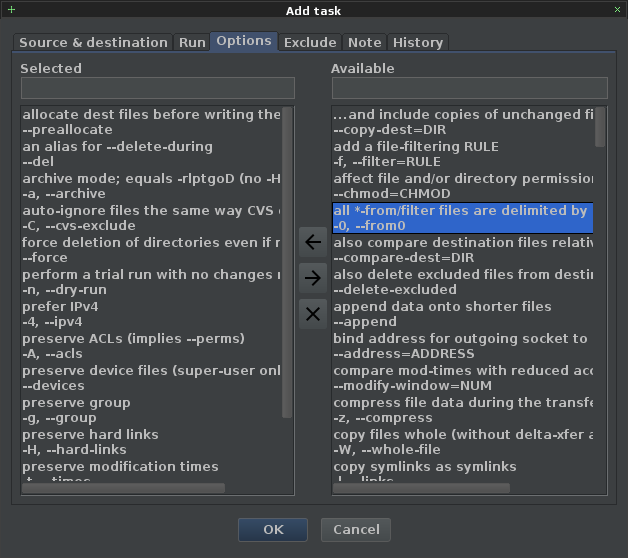628x558 pixels.
Task: Close the Add task dialog window
Action: tap(617, 10)
